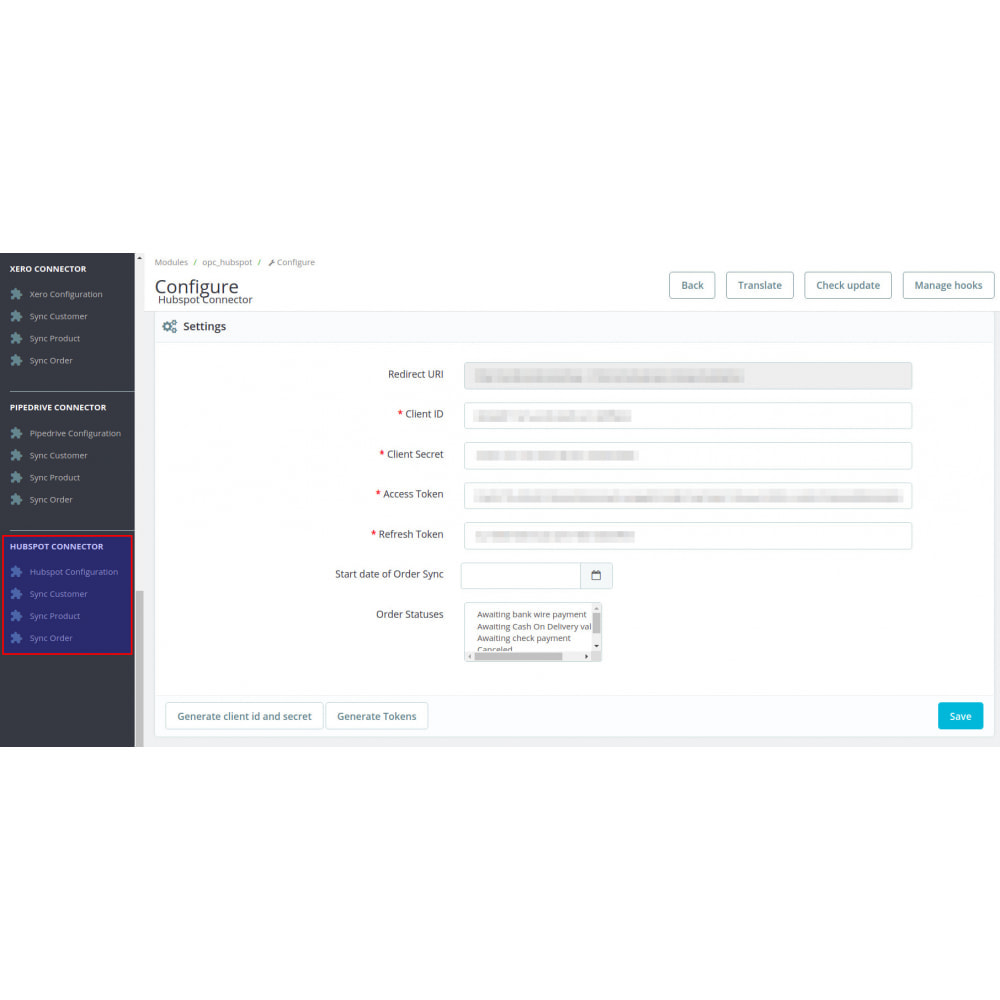The height and width of the screenshot is (1000, 1000).
Task: Click puzzle icon beside Xero Sync Order
Action: point(17,360)
